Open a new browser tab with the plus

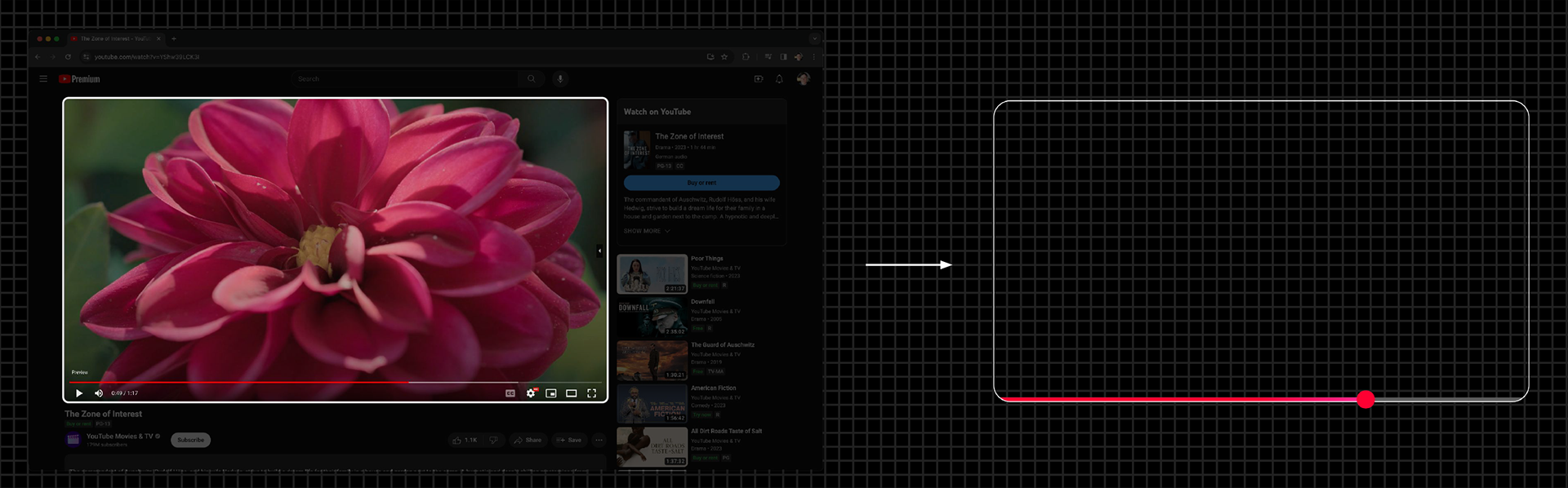tap(174, 38)
